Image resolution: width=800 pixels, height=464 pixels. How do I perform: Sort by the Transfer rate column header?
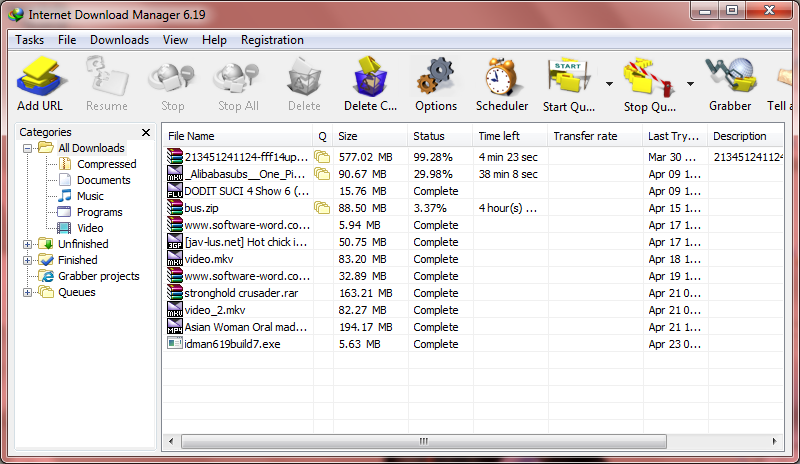coord(595,136)
